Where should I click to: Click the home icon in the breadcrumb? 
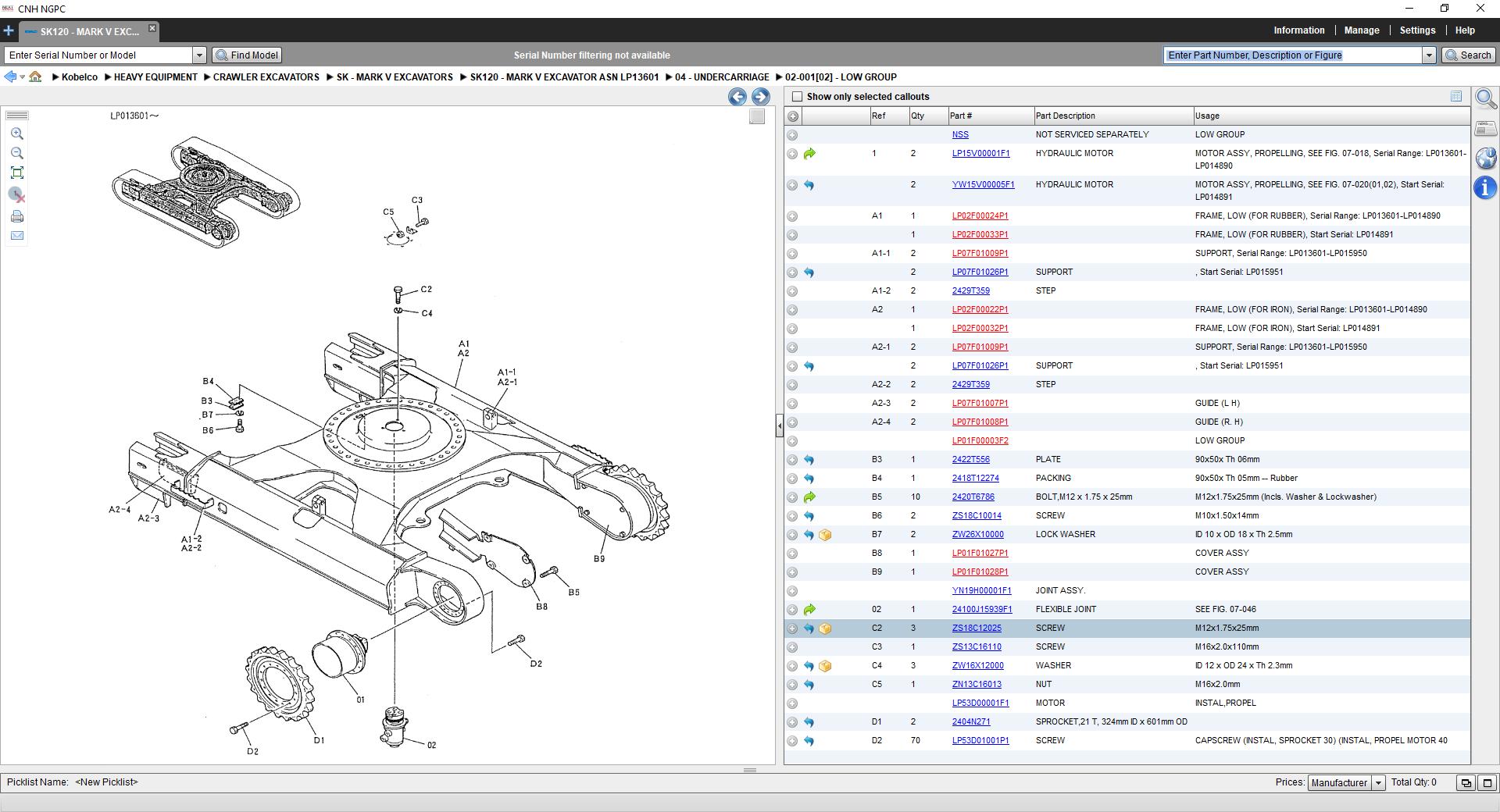(x=35, y=77)
